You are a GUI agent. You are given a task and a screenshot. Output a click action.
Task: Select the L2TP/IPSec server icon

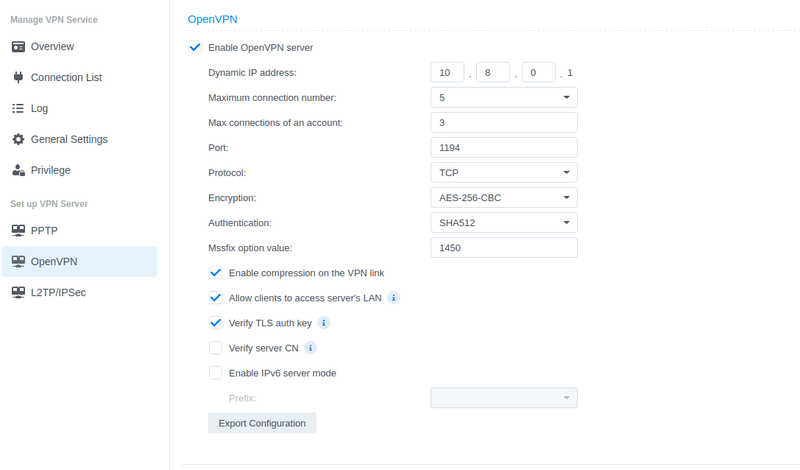[18, 292]
